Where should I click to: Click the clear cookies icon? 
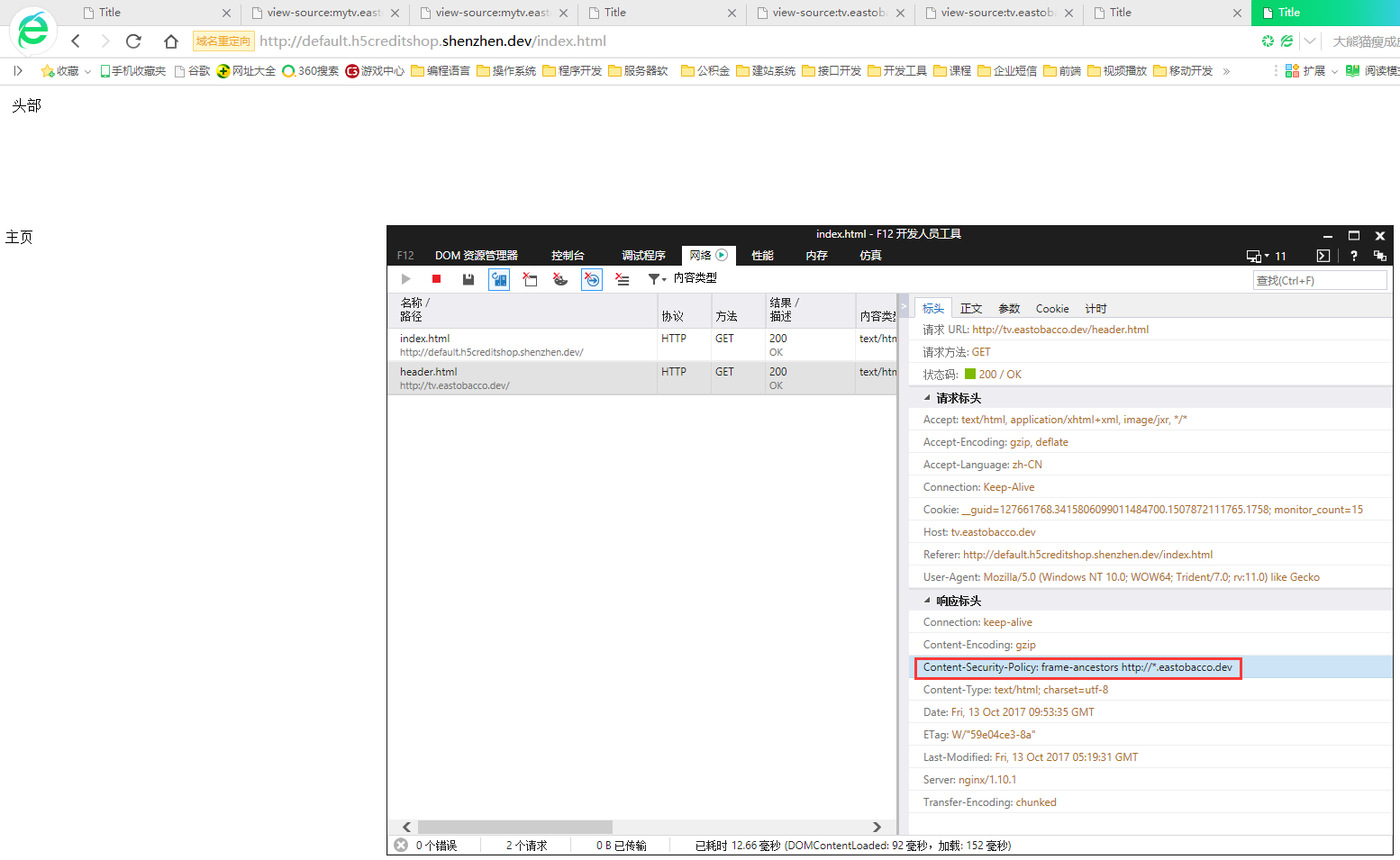[560, 279]
